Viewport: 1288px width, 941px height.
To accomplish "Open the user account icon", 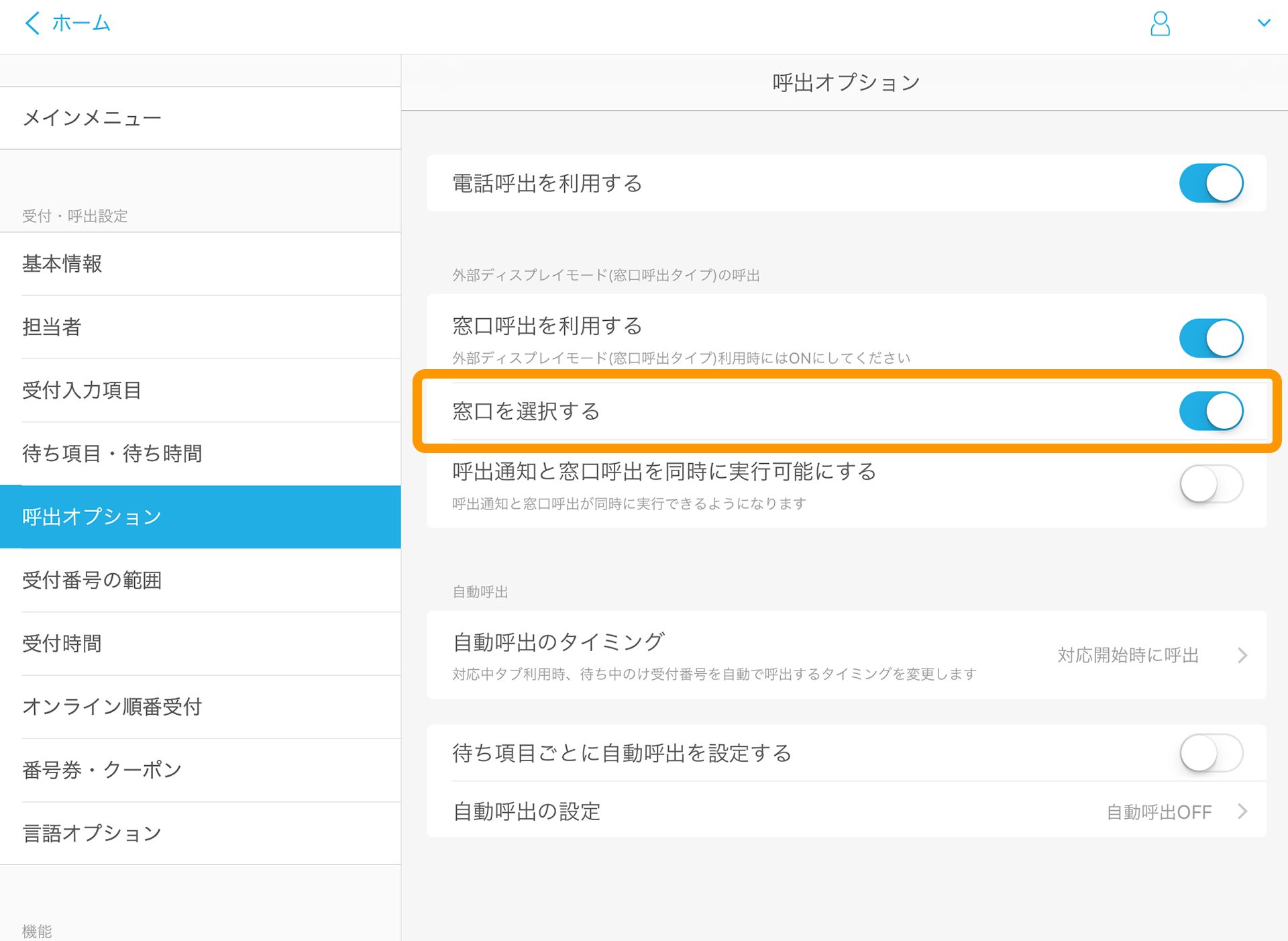I will pyautogui.click(x=1160, y=23).
